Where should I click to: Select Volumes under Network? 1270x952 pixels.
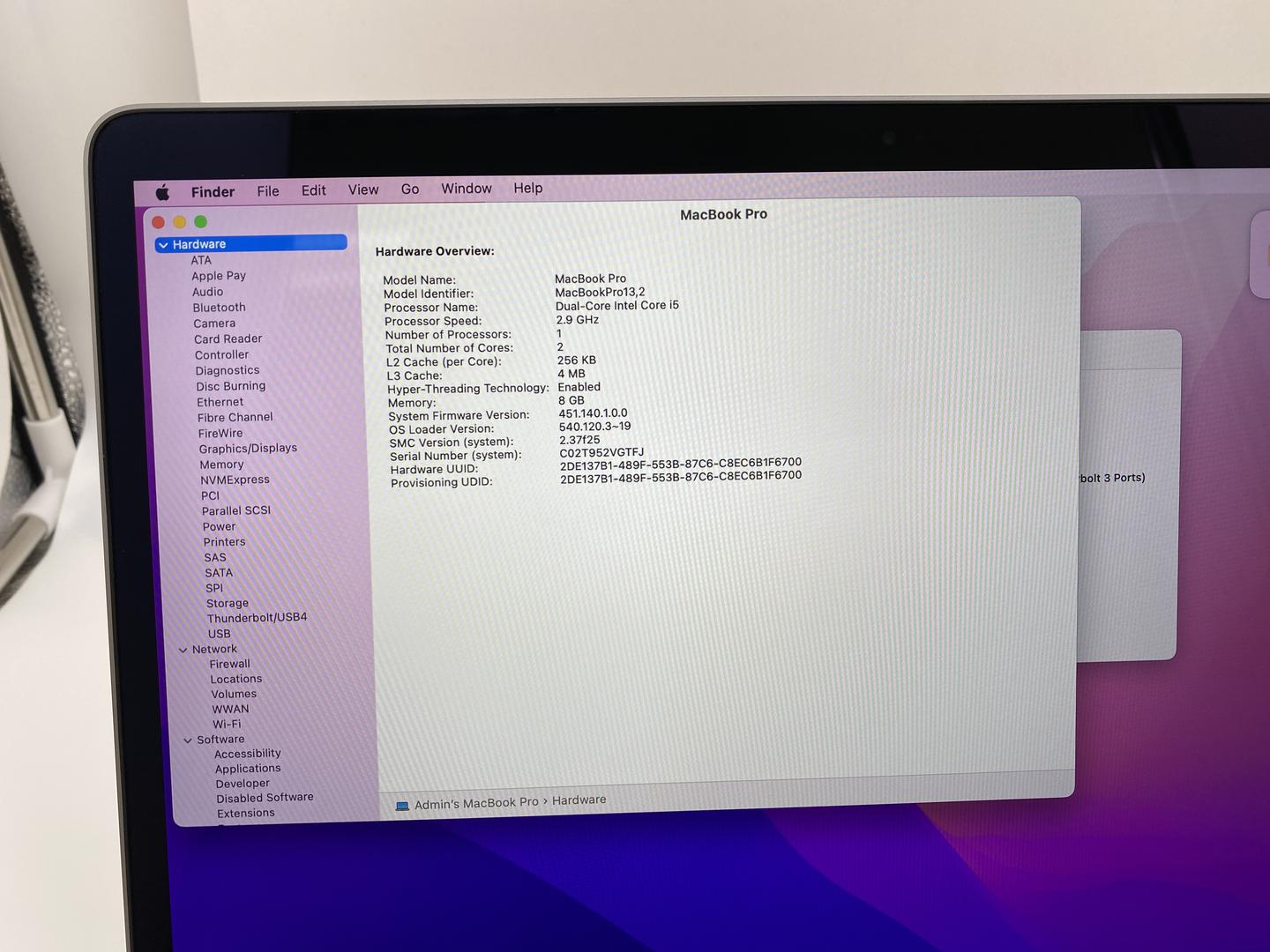(234, 695)
